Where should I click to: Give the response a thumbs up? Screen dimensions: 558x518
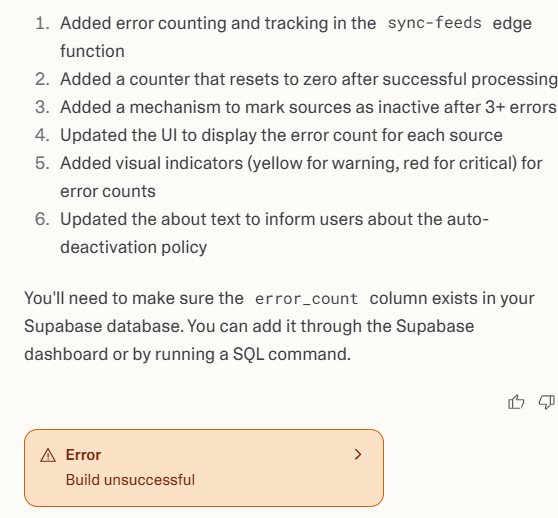click(x=516, y=402)
